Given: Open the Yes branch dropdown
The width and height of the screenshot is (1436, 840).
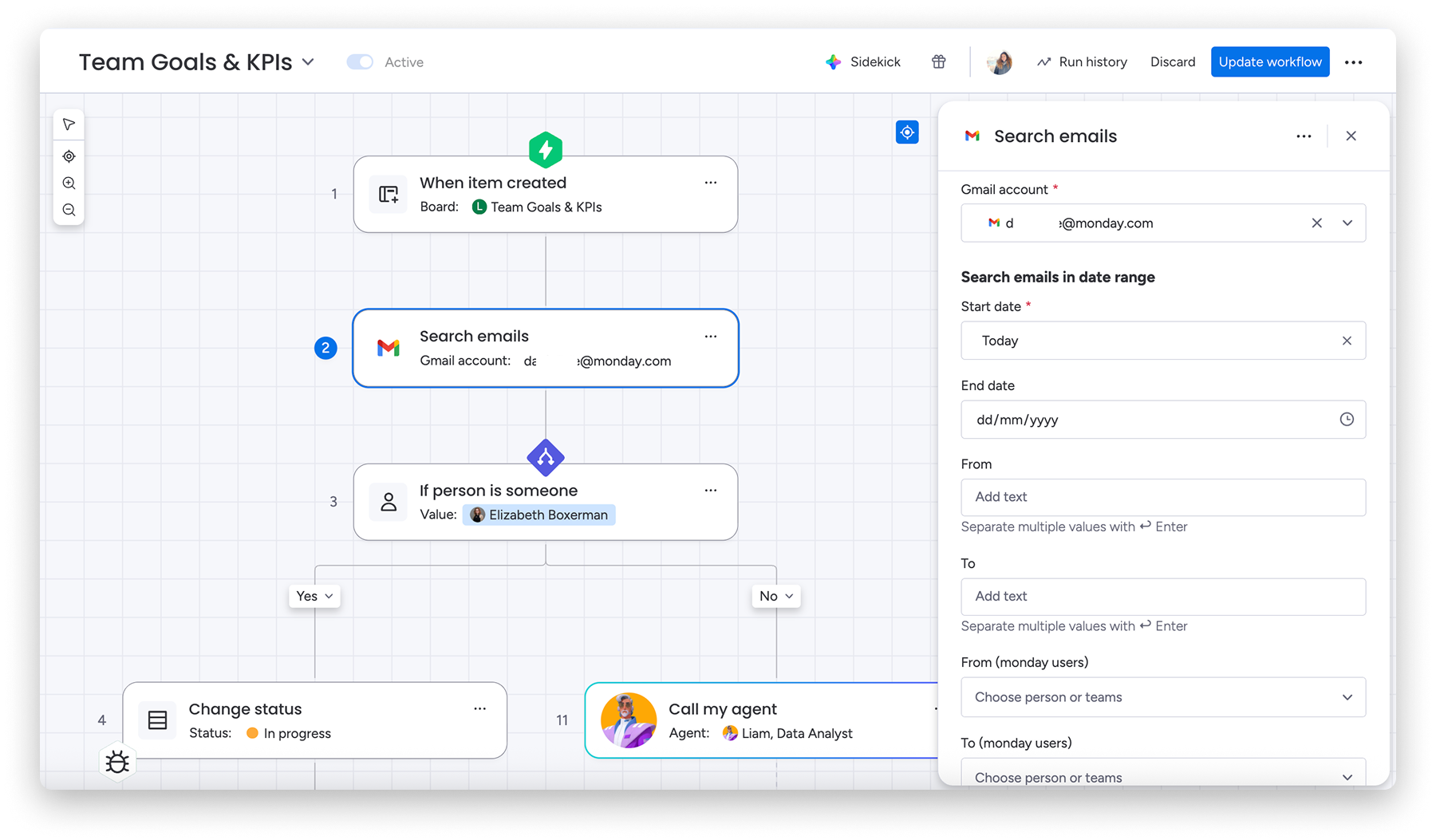Looking at the screenshot, I should [315, 596].
